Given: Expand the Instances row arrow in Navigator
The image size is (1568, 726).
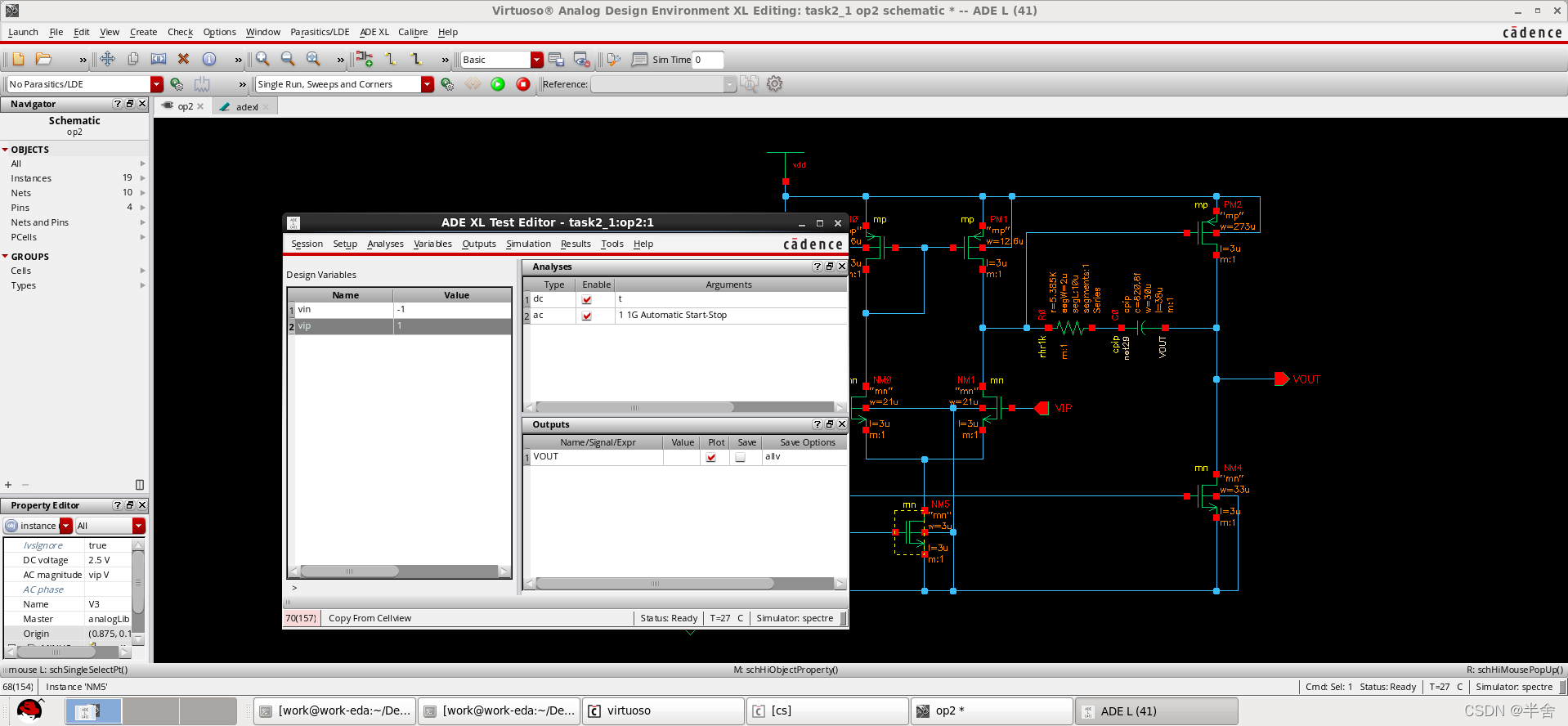Looking at the screenshot, I should (143, 178).
